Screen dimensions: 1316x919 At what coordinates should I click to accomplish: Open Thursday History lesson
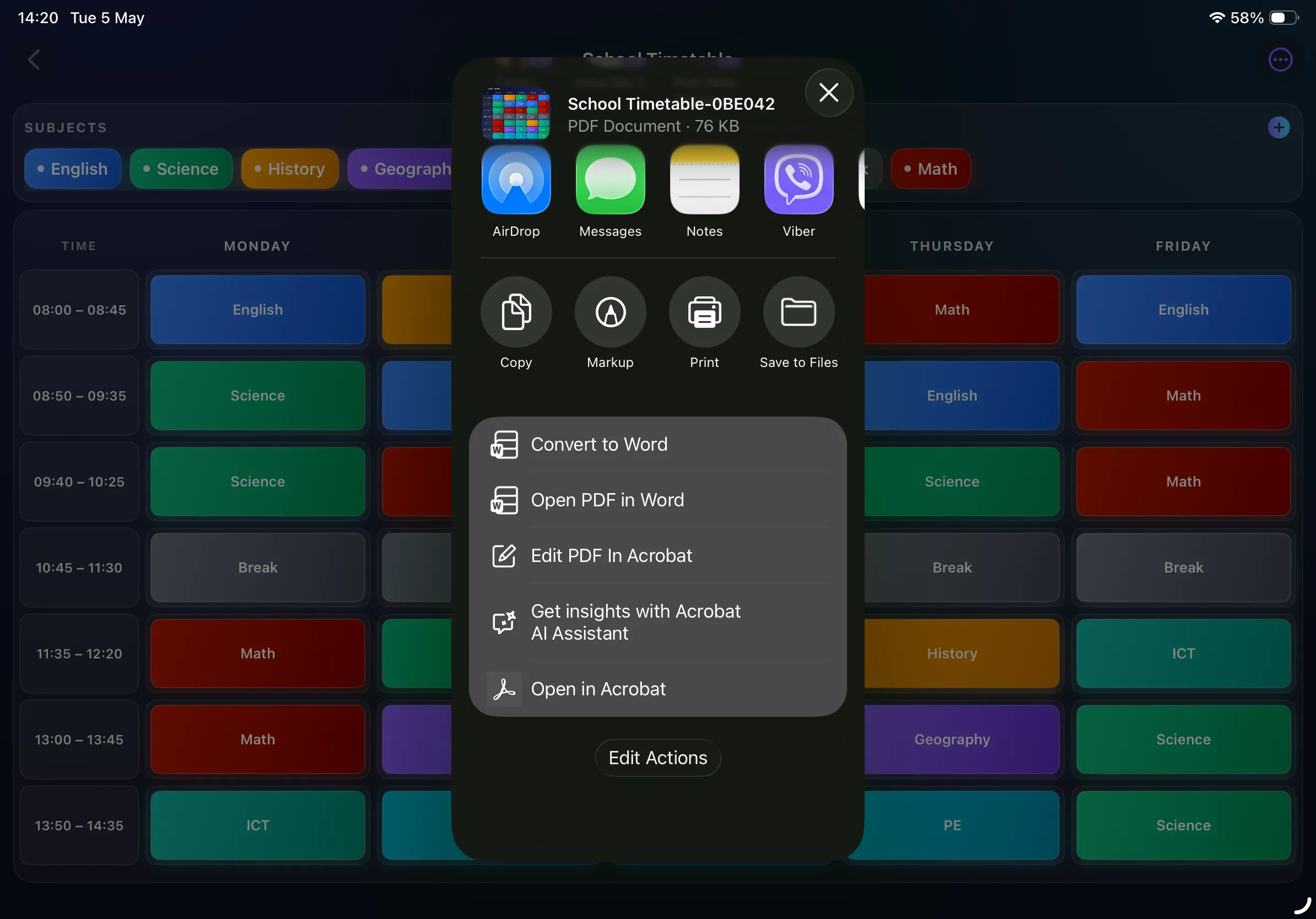point(961,654)
